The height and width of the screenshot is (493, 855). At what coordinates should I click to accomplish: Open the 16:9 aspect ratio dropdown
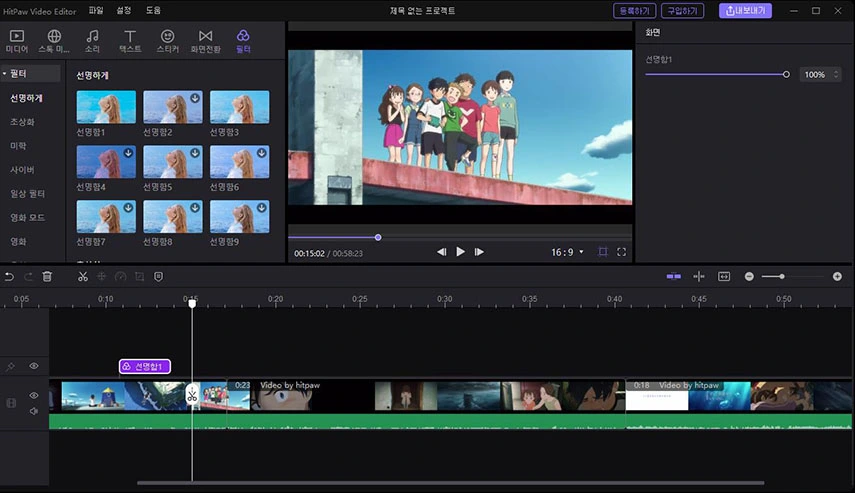pos(567,252)
